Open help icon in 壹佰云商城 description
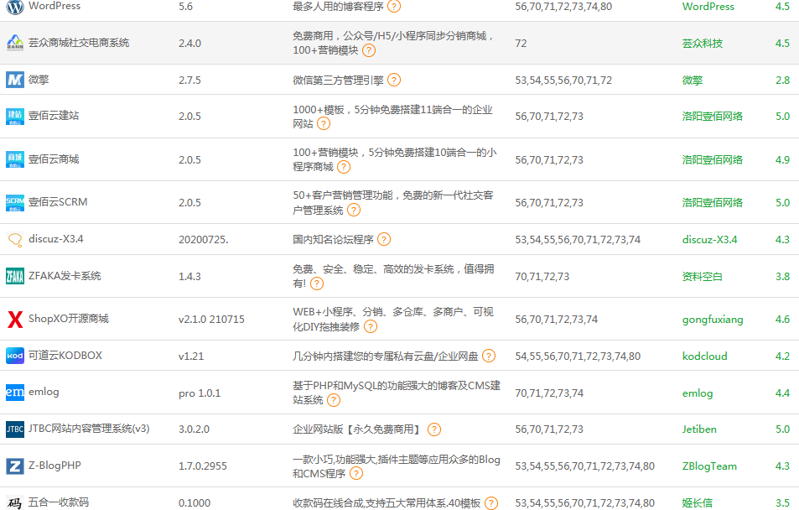 click(x=344, y=167)
